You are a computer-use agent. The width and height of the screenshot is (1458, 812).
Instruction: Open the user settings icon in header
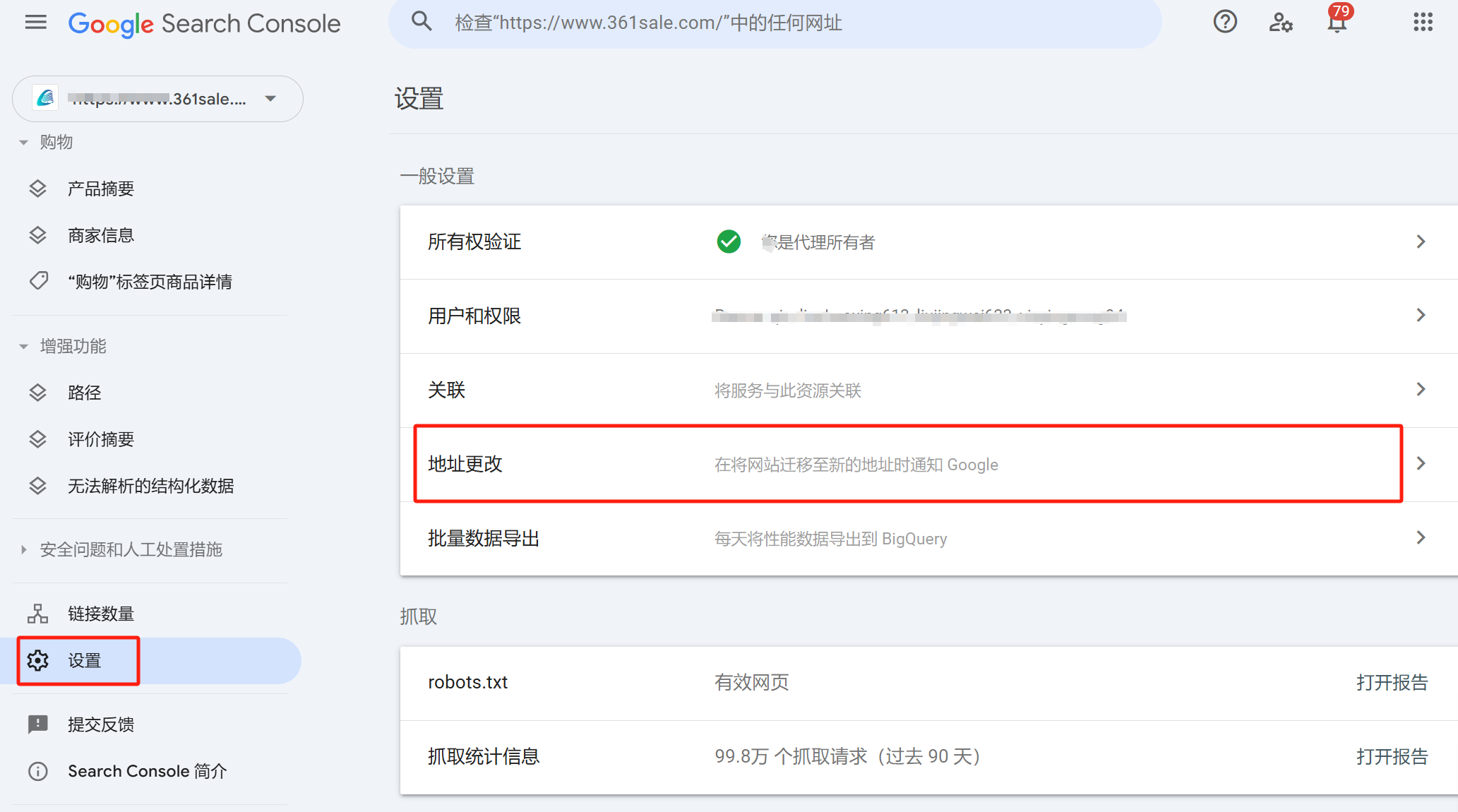[1281, 23]
